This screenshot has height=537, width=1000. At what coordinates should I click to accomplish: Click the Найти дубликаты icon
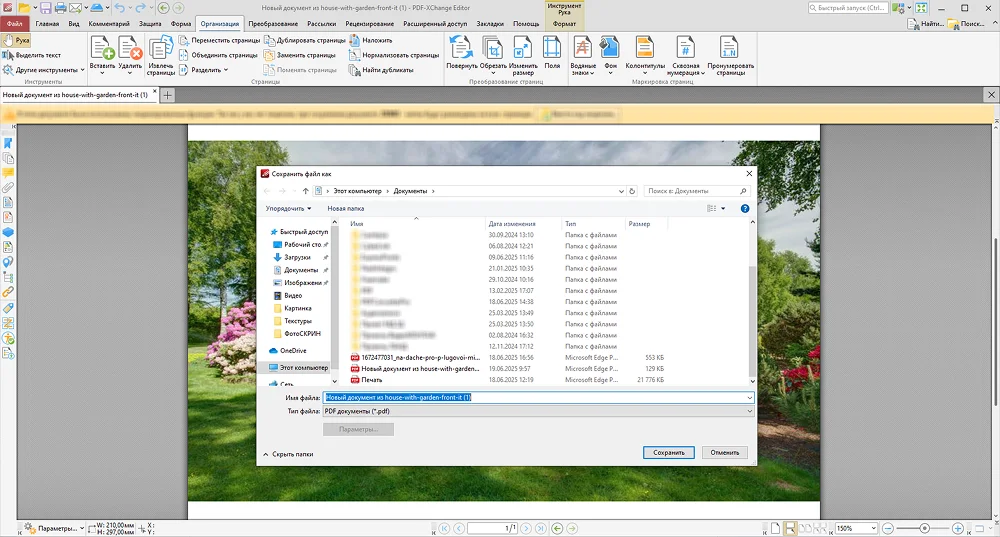355,70
